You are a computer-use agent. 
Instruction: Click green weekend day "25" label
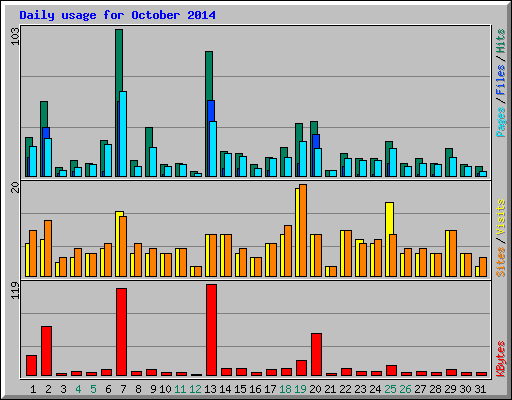point(390,389)
